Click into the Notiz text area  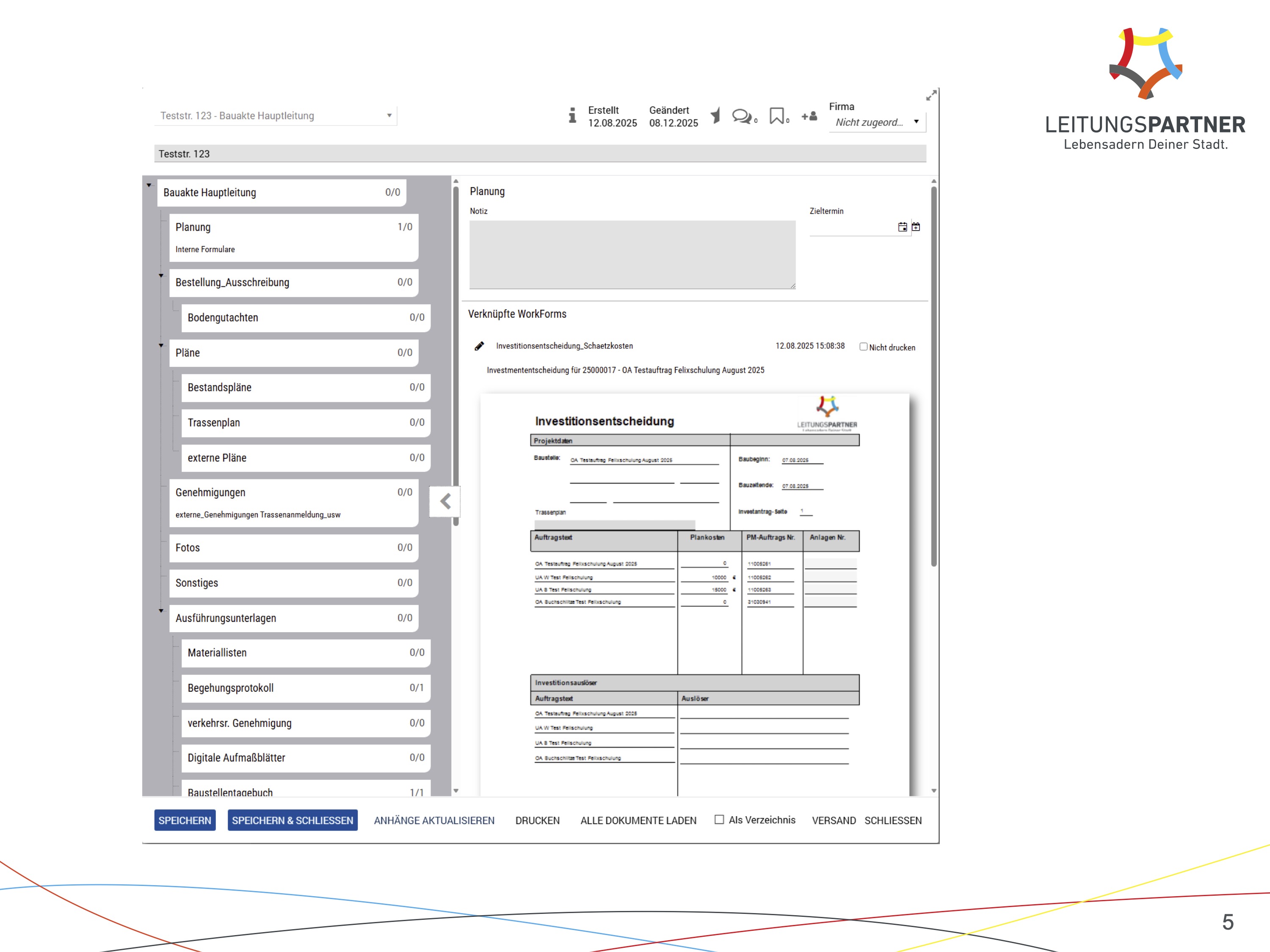632,255
